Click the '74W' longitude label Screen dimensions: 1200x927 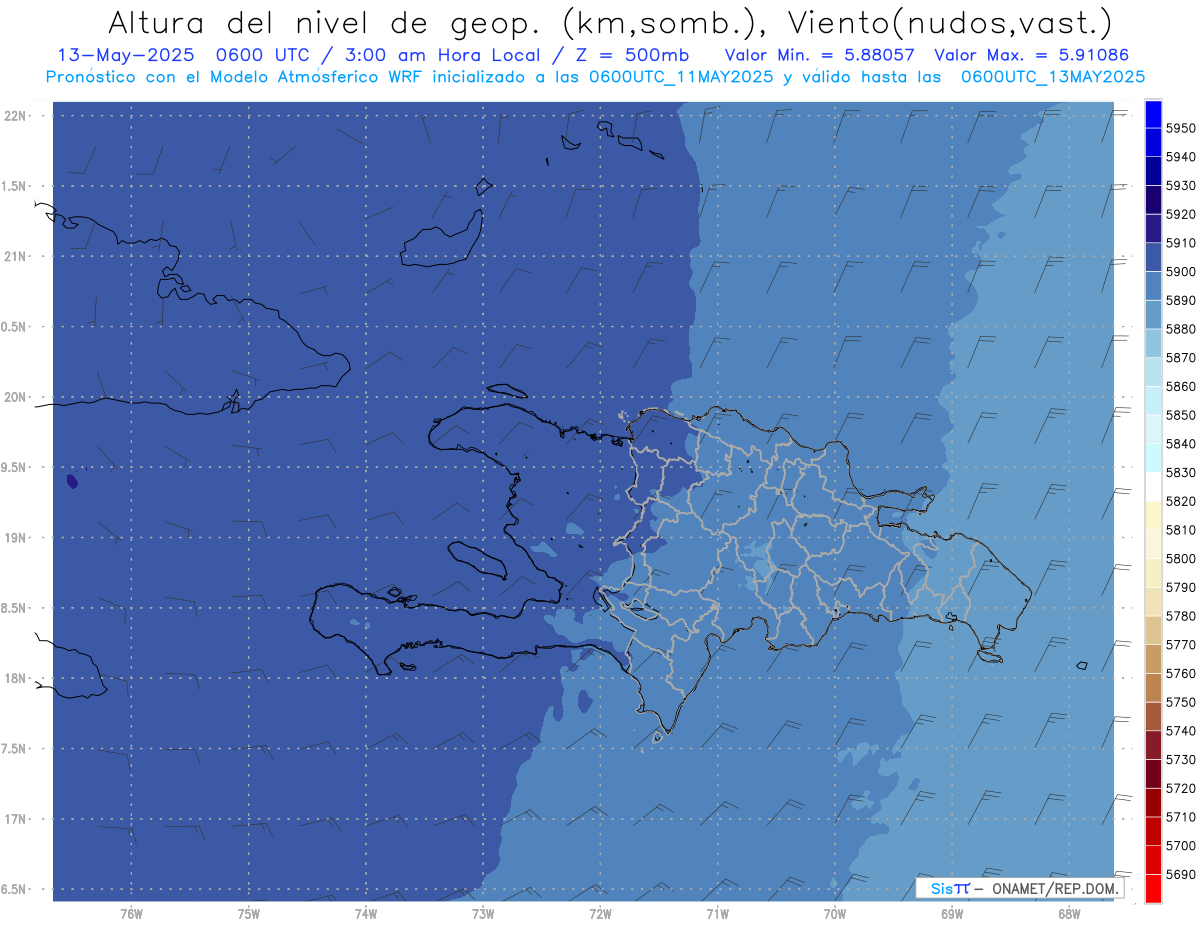365,913
